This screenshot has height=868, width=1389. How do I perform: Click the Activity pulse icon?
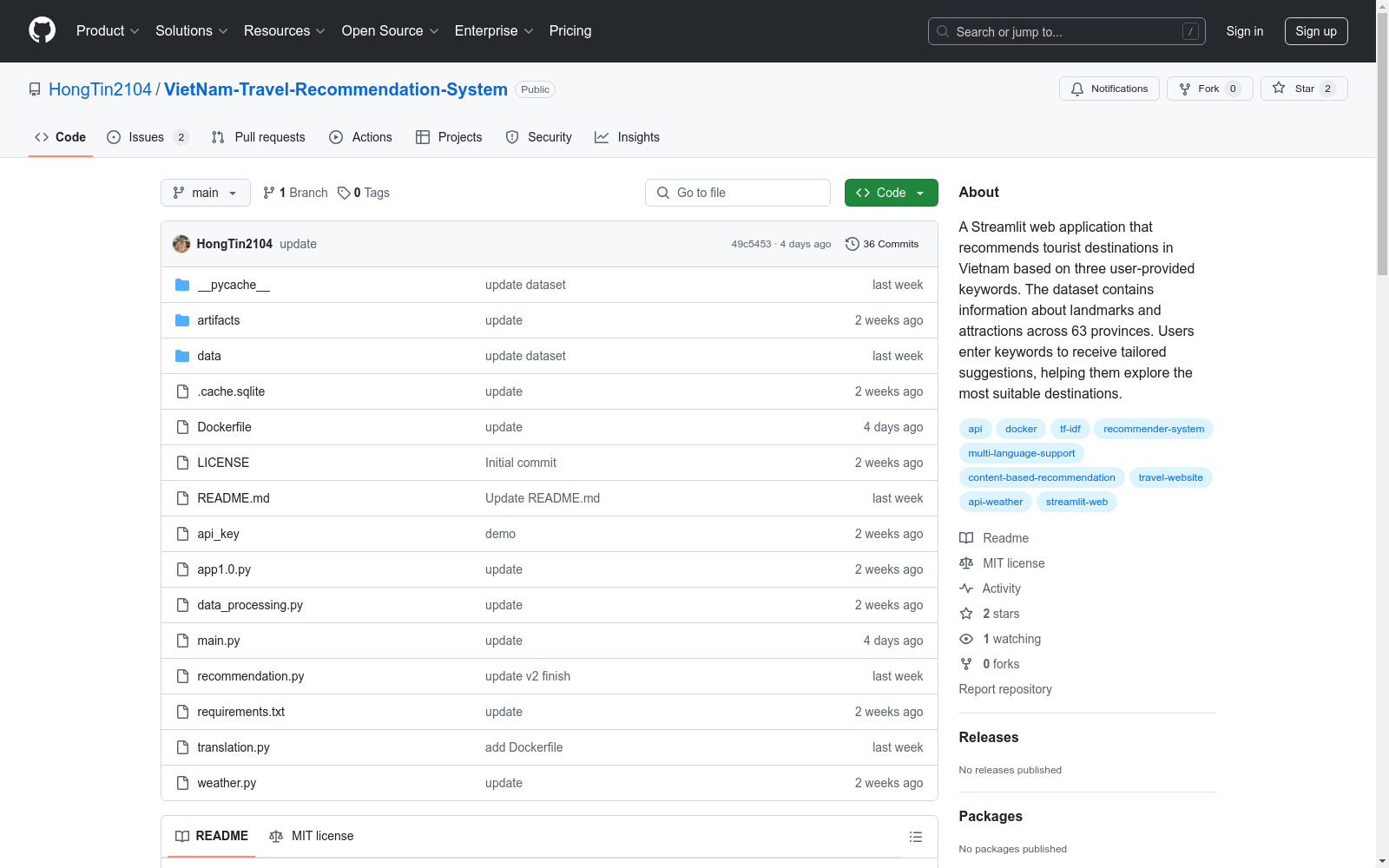tap(966, 589)
